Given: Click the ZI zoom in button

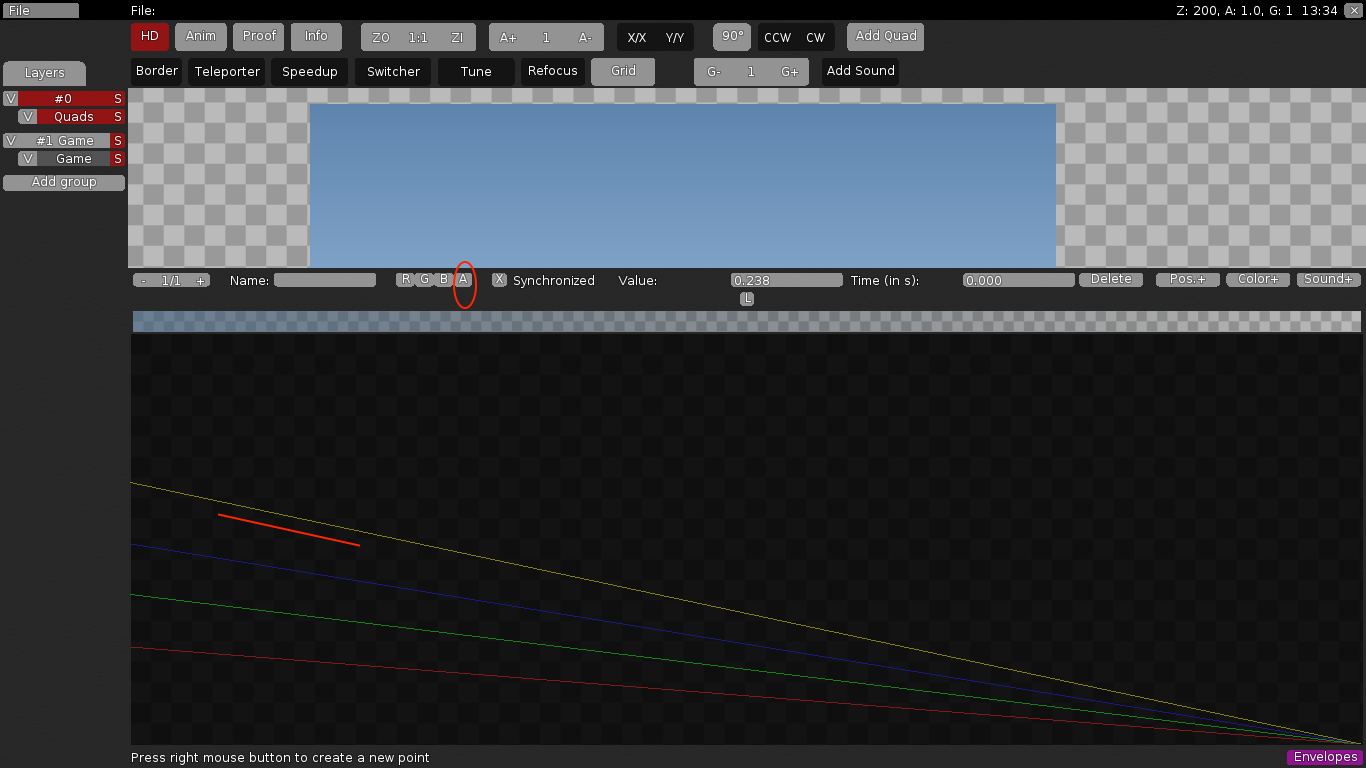Looking at the screenshot, I should pos(457,38).
